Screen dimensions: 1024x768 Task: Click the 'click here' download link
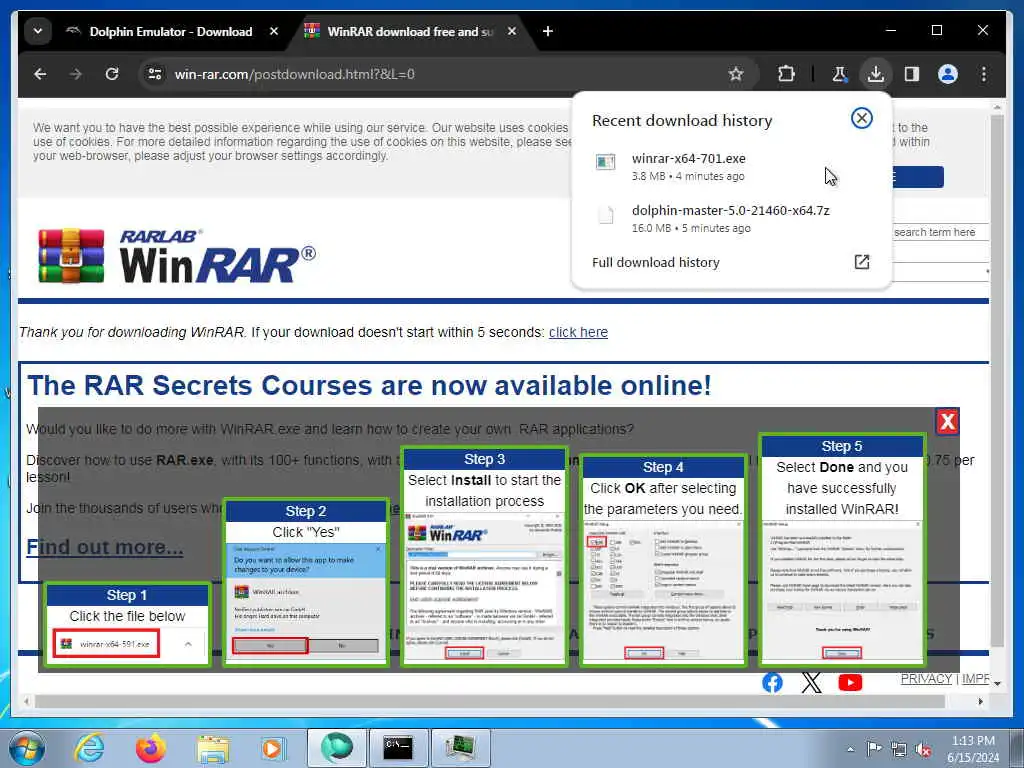[578, 332]
